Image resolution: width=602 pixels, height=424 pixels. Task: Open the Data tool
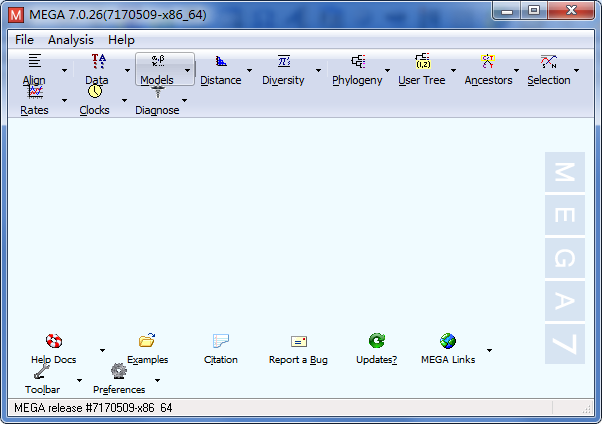pyautogui.click(x=97, y=69)
